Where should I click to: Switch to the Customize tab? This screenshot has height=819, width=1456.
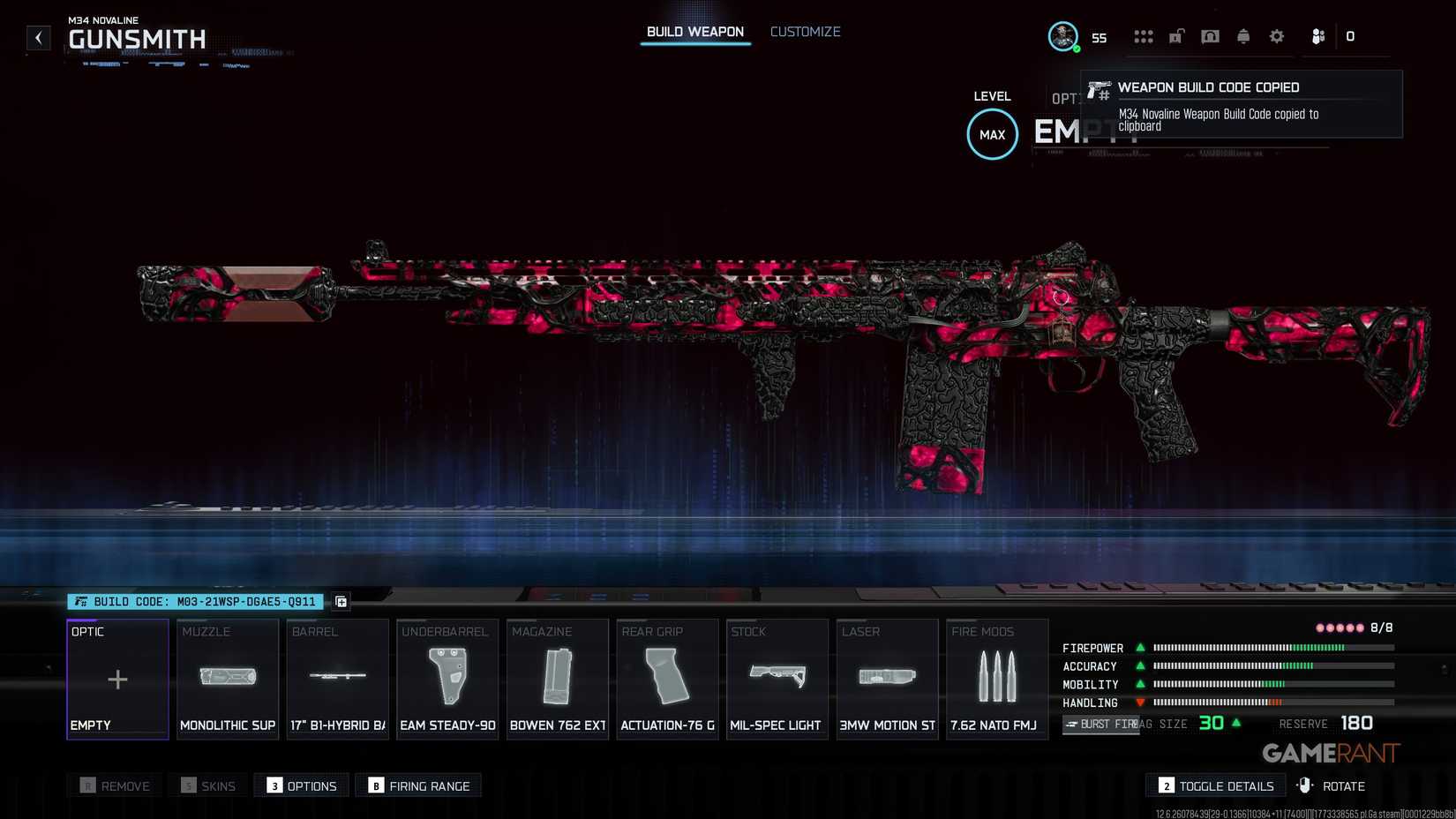(805, 32)
